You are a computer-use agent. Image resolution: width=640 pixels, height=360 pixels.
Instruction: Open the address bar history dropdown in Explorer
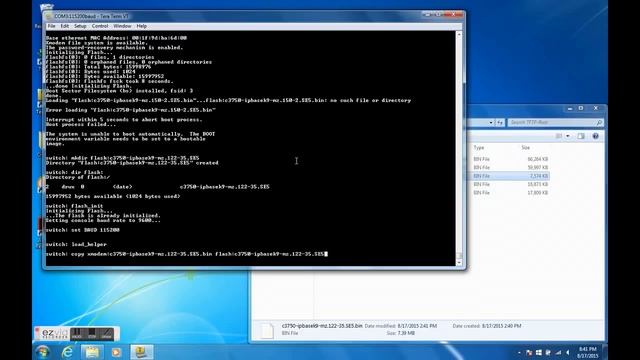point(491,122)
